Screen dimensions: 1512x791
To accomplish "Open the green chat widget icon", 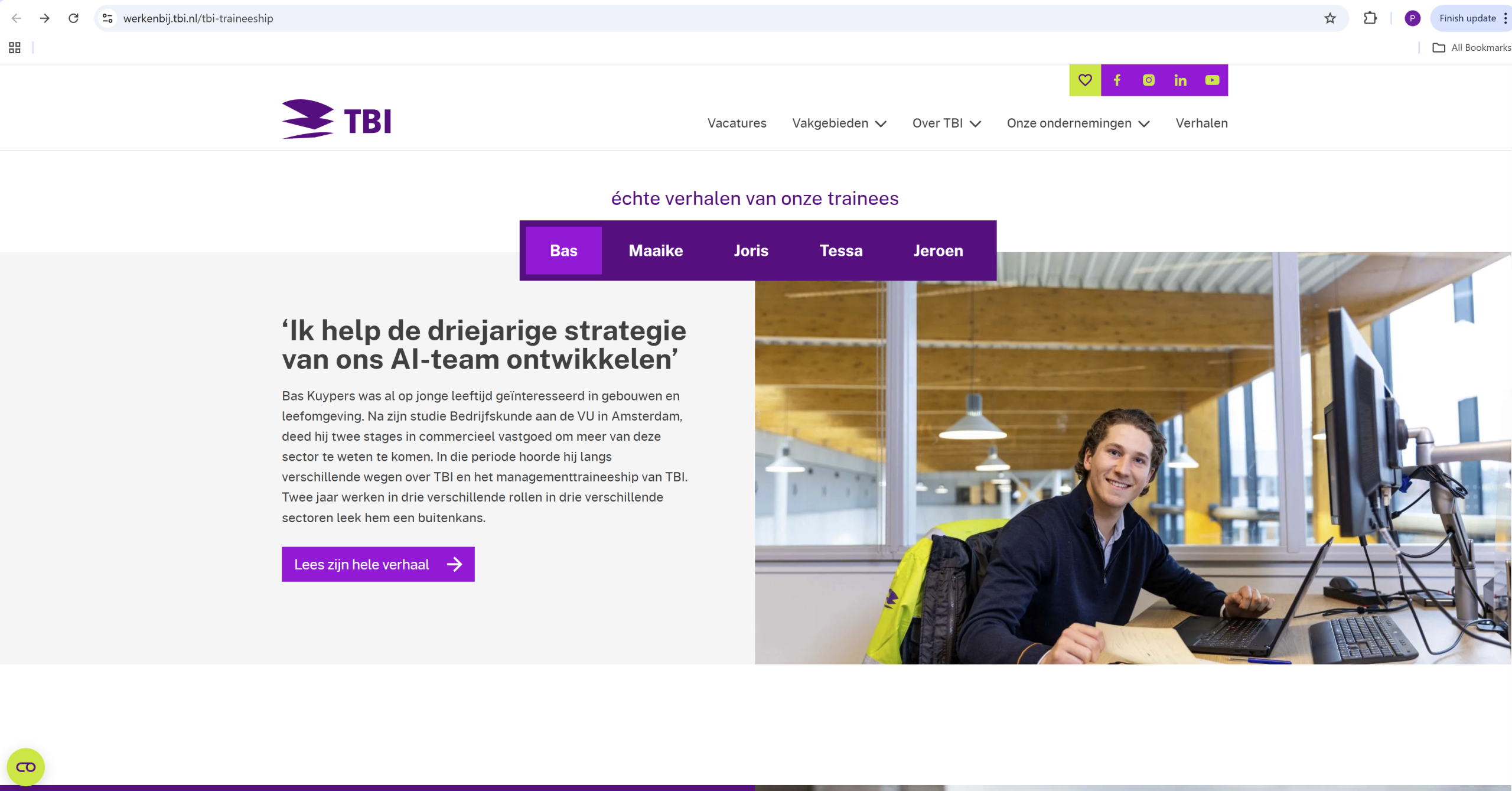I will tap(25, 767).
